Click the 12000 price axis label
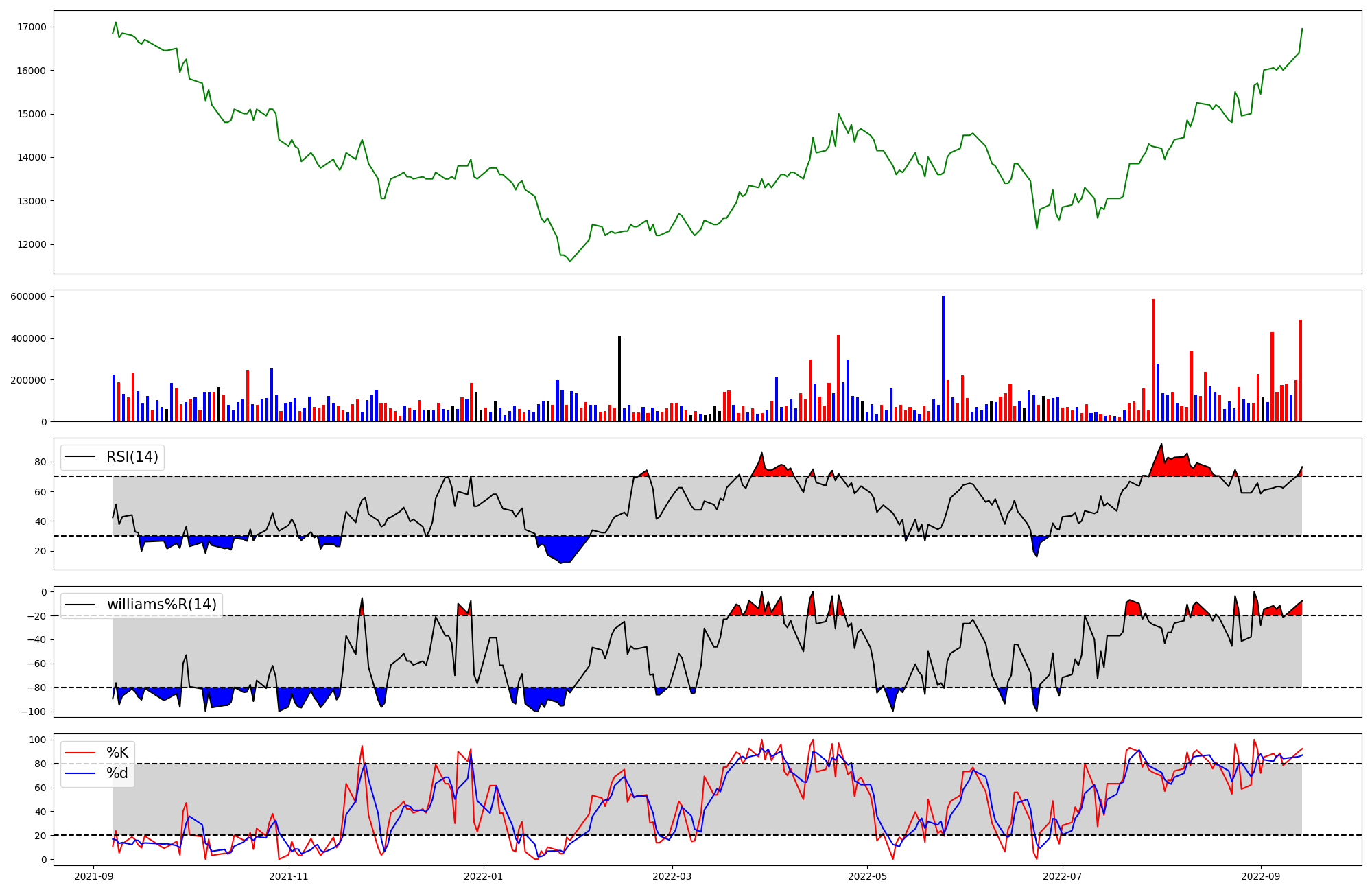 point(32,245)
